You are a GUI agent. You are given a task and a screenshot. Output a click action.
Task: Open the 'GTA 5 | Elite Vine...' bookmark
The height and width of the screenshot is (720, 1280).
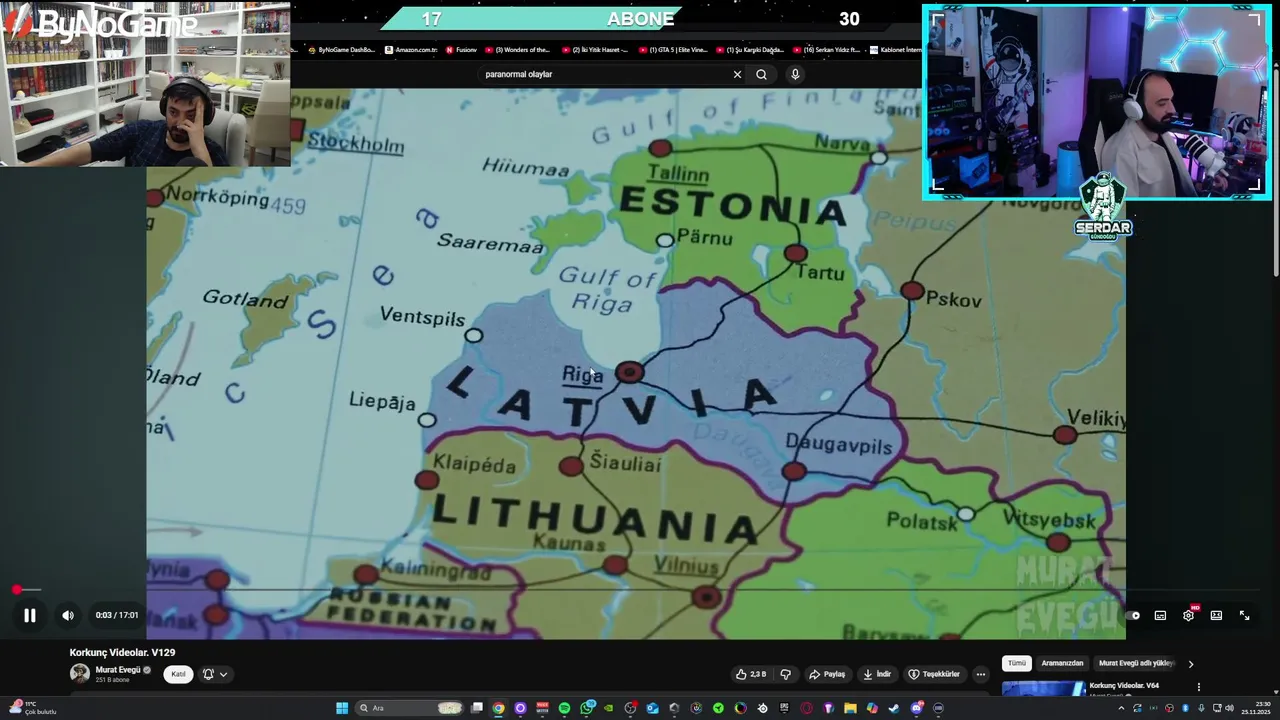point(673,50)
